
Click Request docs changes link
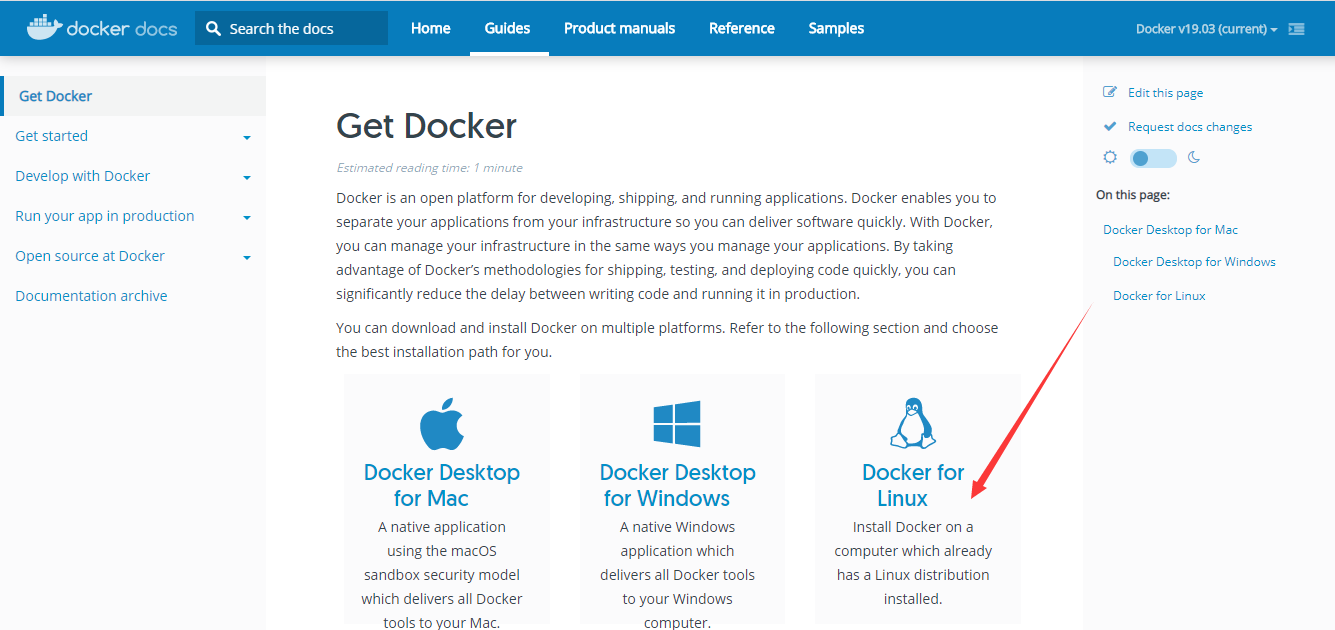(x=1190, y=127)
